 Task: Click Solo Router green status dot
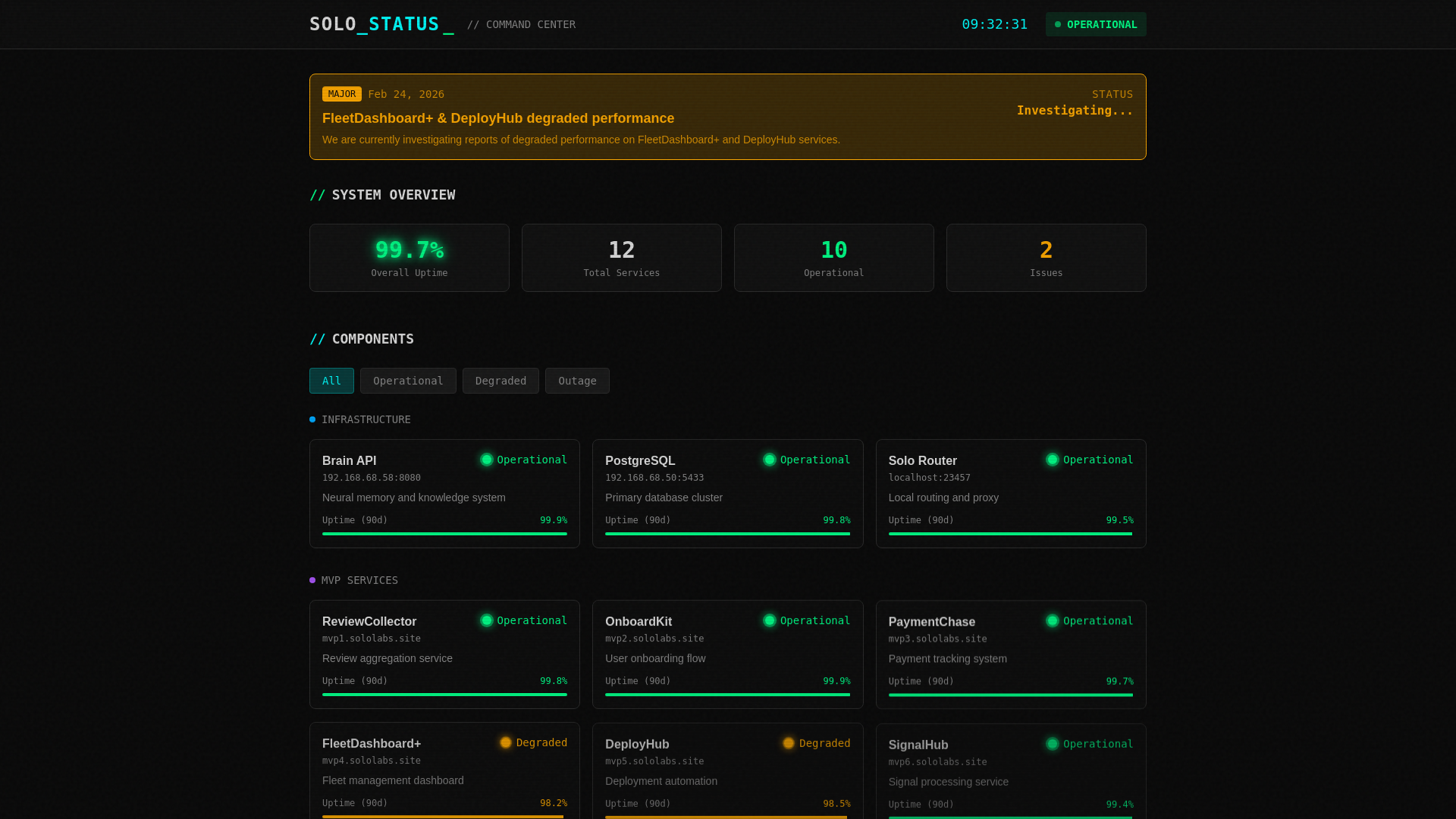tap(1053, 460)
